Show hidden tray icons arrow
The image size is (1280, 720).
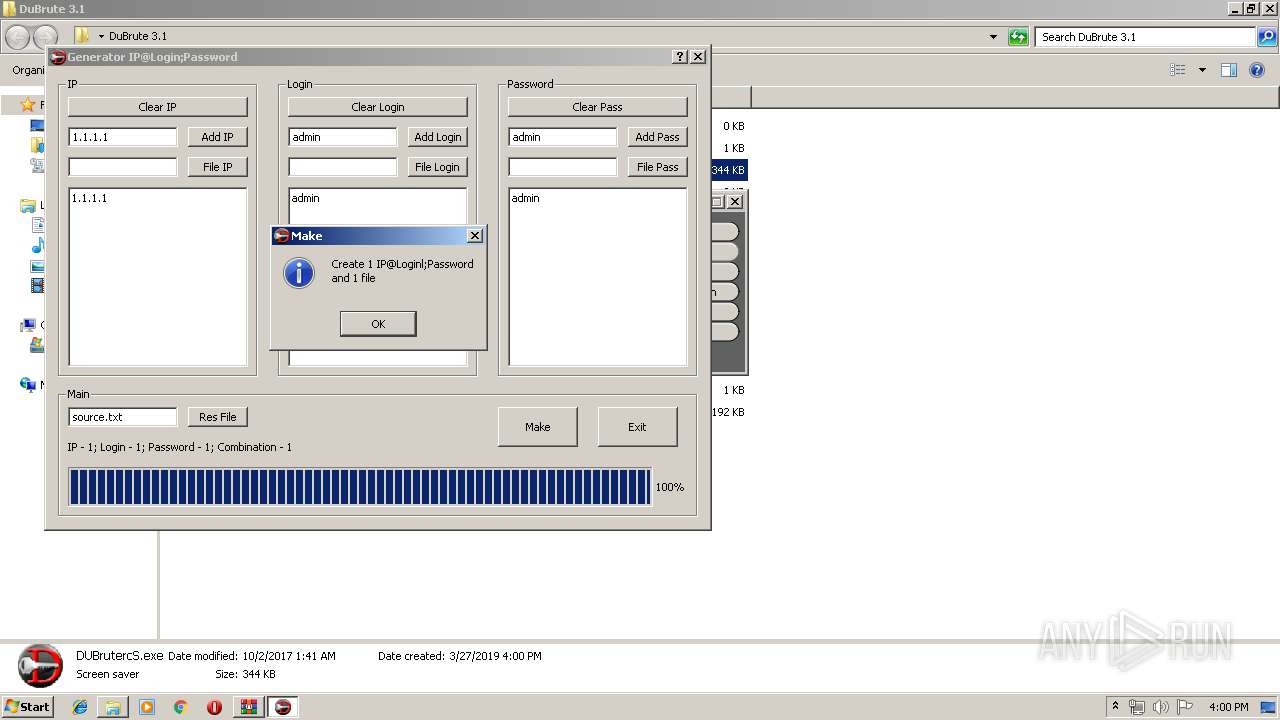tap(1115, 707)
